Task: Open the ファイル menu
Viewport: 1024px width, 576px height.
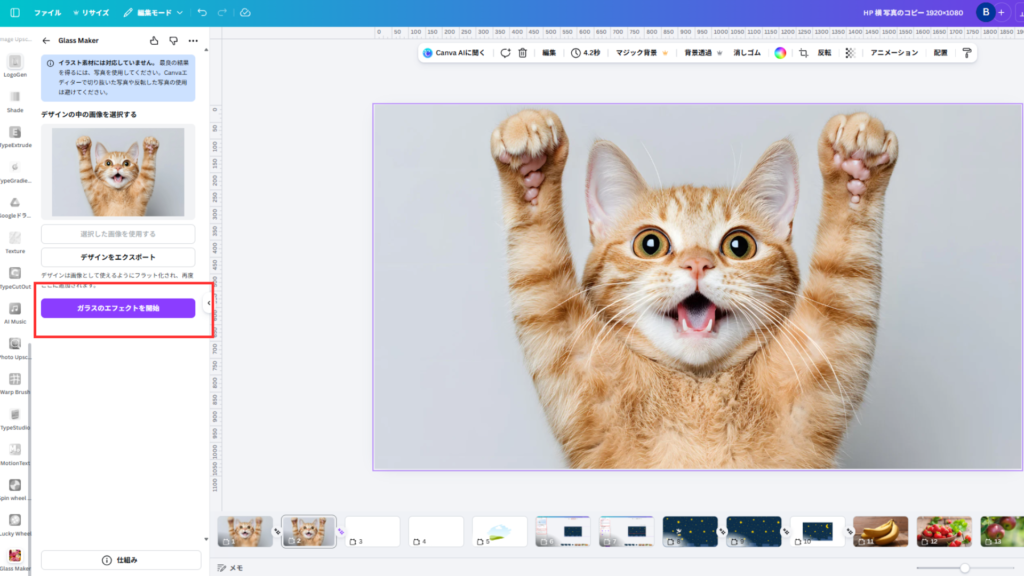Action: 47,13
